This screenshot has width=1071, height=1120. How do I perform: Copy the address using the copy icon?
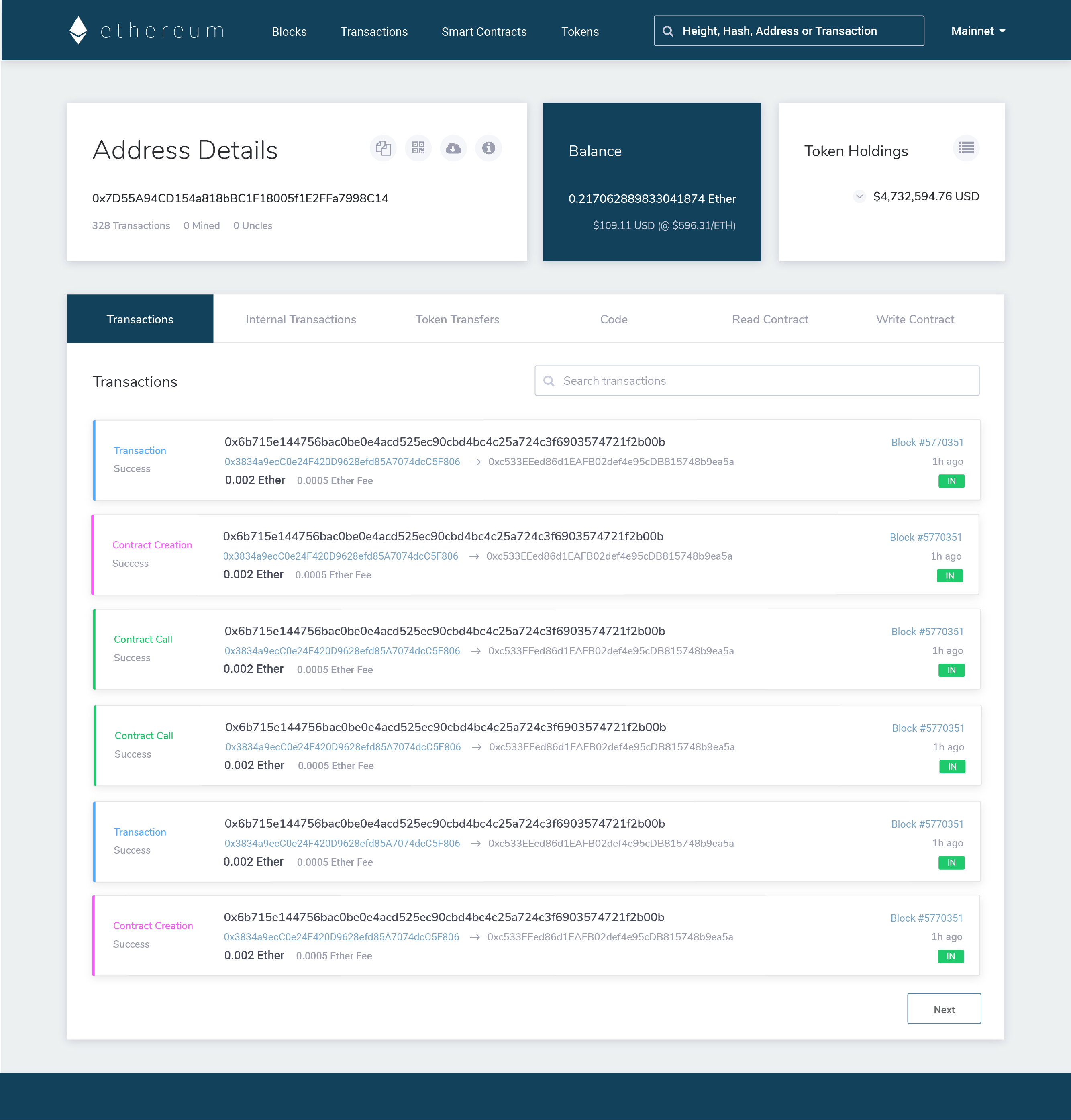click(x=383, y=148)
